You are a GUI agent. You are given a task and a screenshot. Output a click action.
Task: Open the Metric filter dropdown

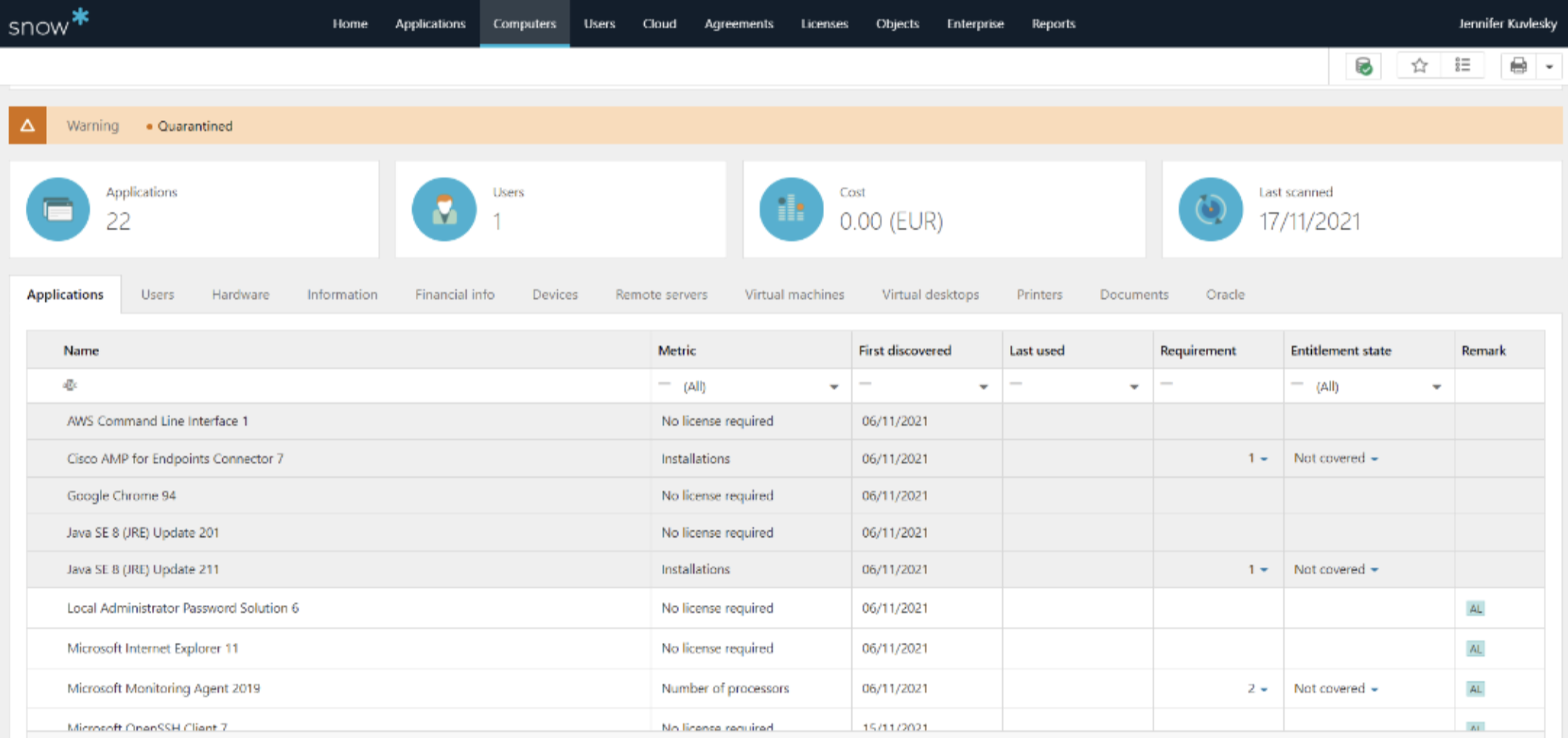point(834,387)
